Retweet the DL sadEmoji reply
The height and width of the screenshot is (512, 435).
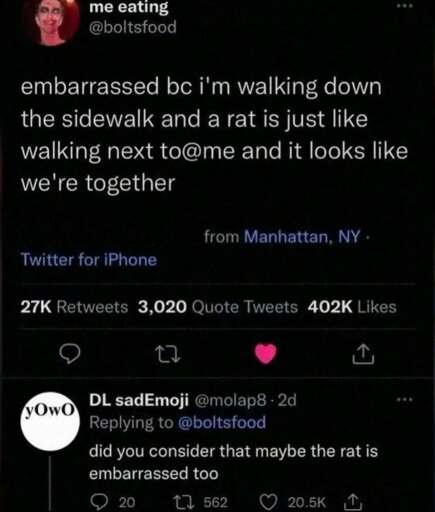tap(182, 502)
